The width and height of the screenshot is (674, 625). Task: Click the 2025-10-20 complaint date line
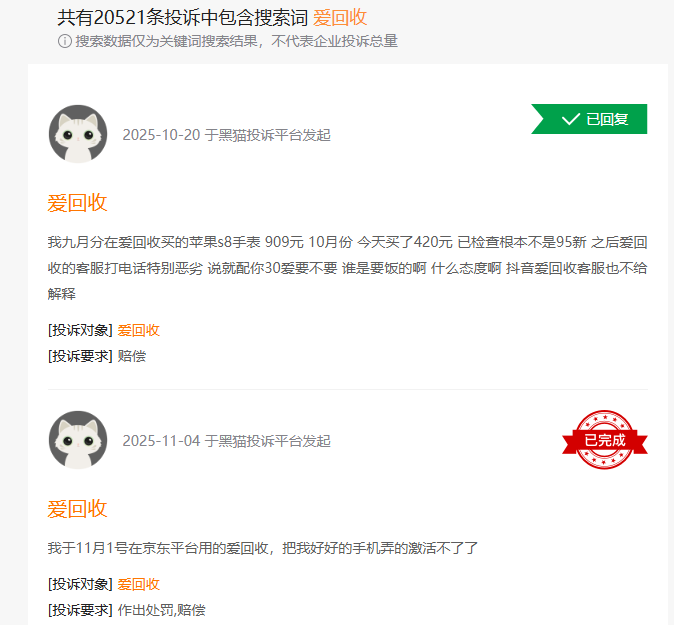[227, 135]
